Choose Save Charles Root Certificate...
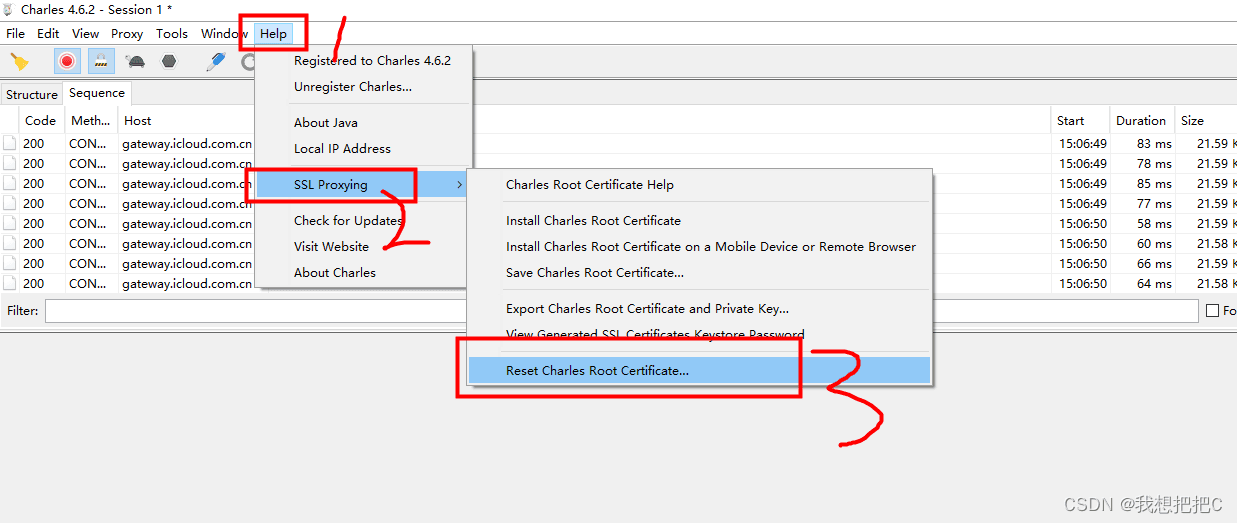 pyautogui.click(x=595, y=272)
